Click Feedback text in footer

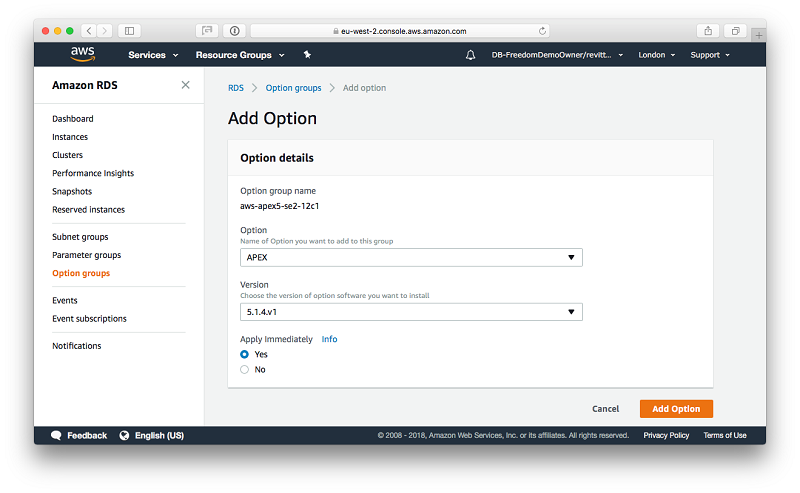tap(87, 435)
